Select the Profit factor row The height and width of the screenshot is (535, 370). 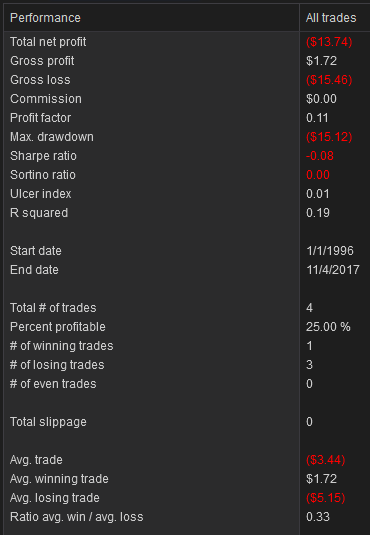click(187, 118)
